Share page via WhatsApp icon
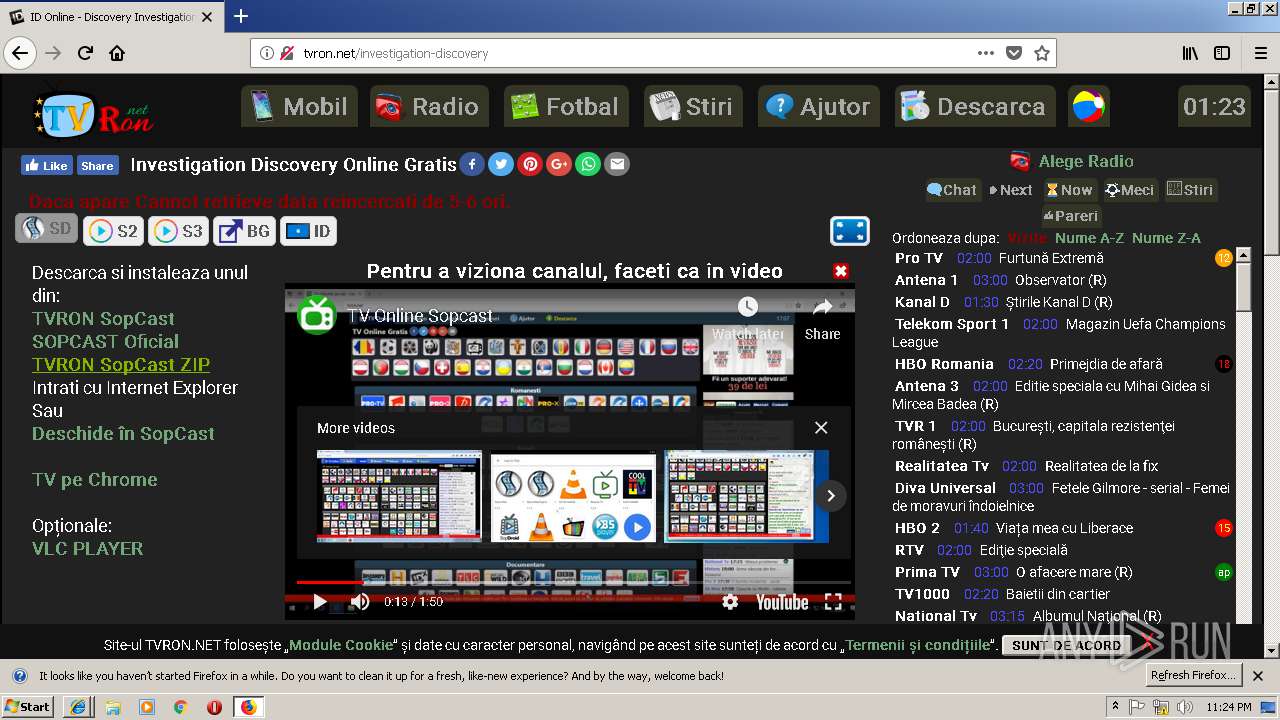The height and width of the screenshot is (720, 1280). click(588, 164)
